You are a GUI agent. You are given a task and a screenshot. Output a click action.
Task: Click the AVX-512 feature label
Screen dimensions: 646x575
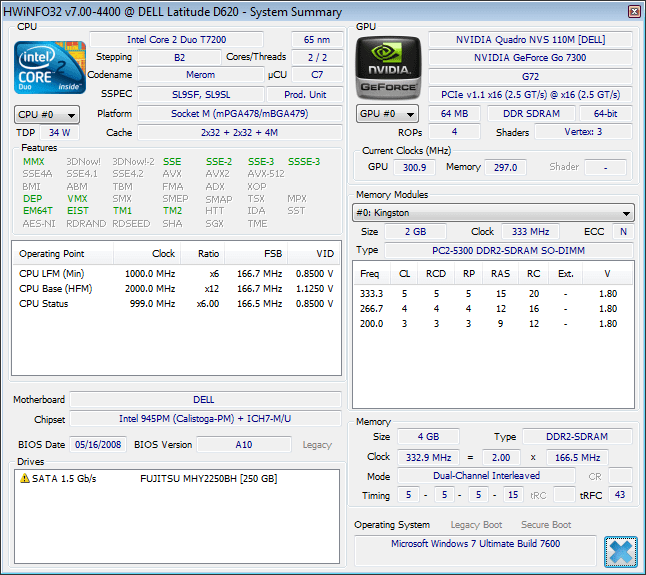[266, 174]
